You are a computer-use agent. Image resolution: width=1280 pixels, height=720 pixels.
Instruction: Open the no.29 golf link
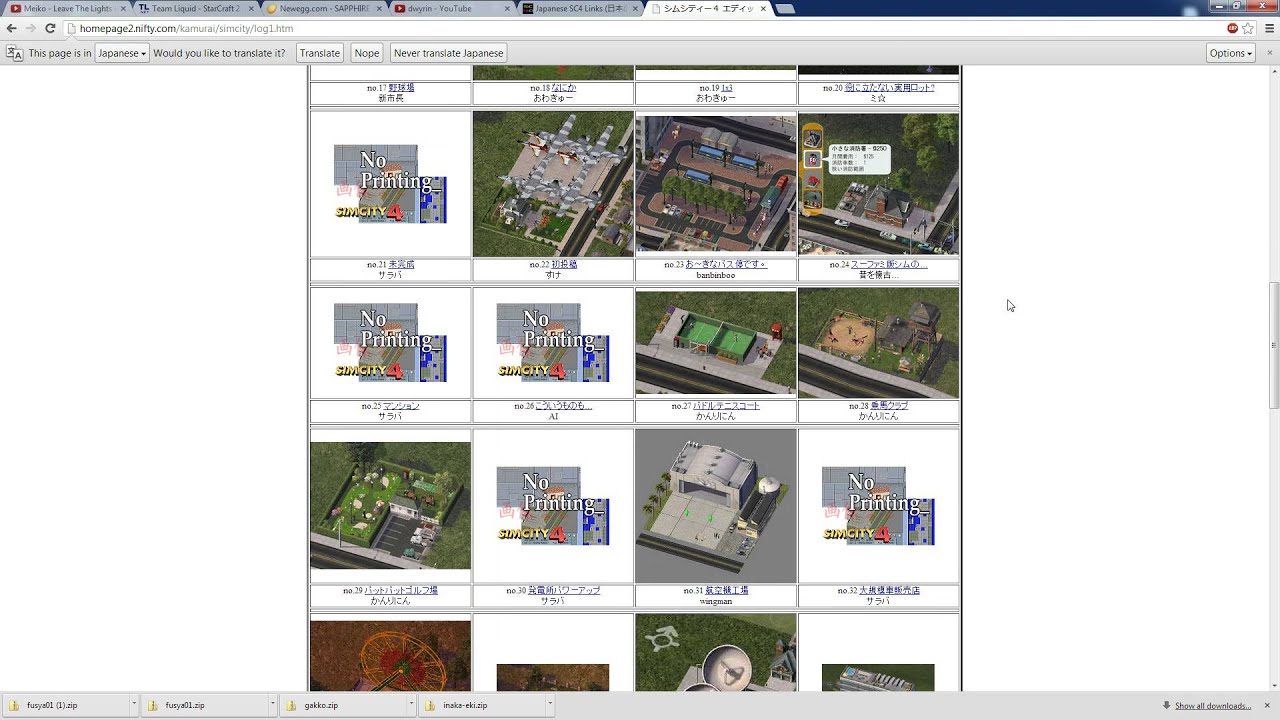pyautogui.click(x=401, y=591)
